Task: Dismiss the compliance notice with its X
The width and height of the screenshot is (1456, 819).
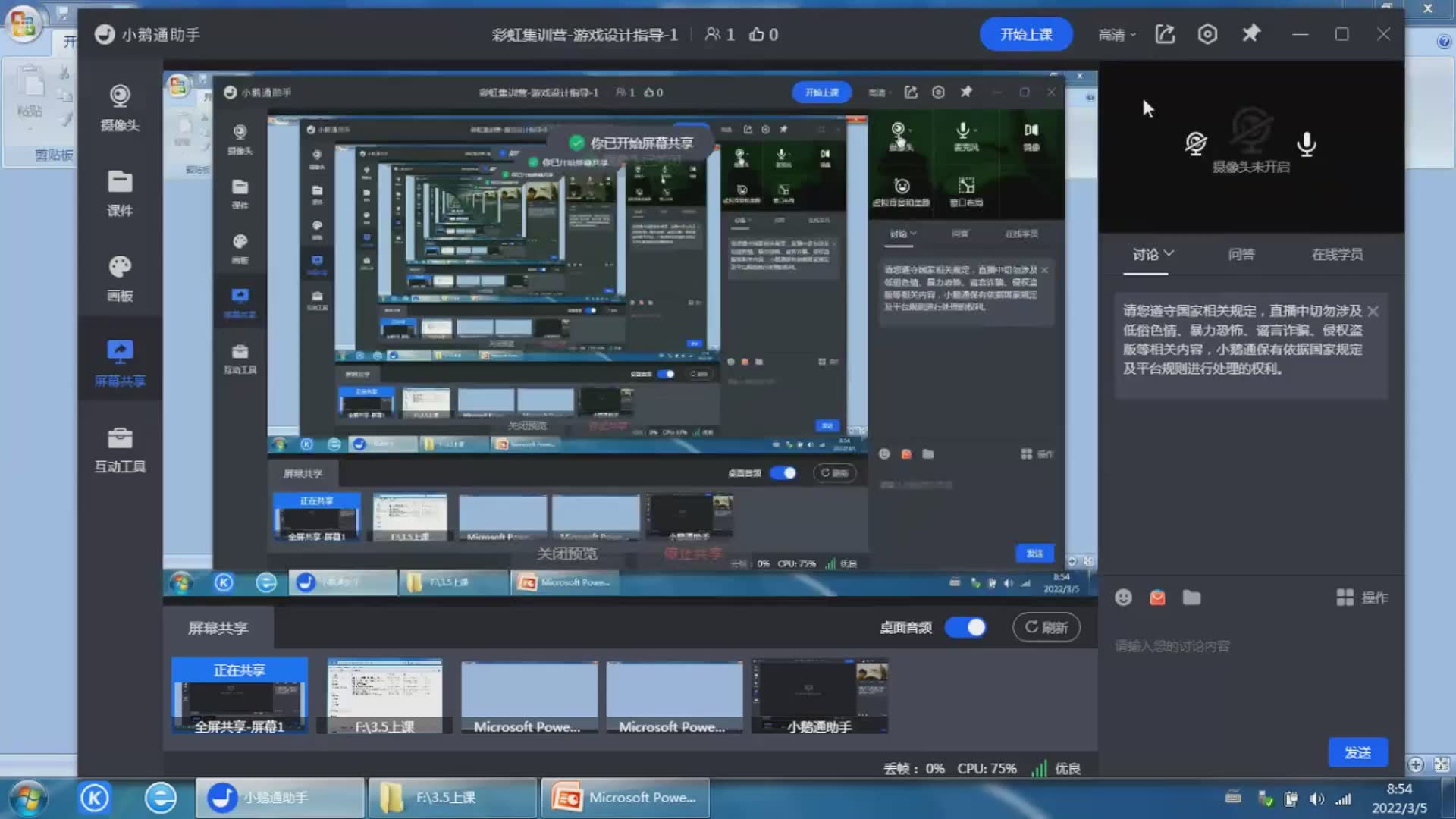Action: (x=1373, y=311)
